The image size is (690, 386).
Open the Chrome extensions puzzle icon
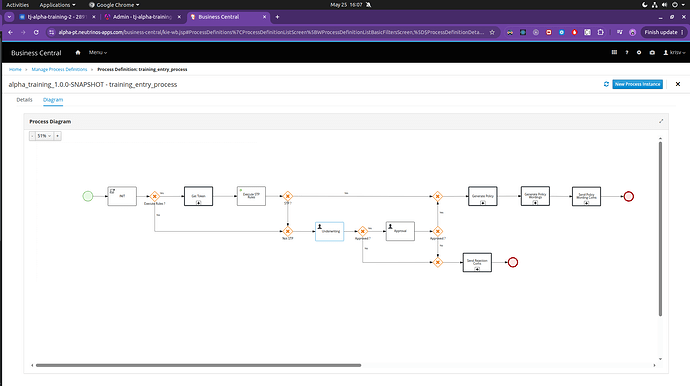600,32
